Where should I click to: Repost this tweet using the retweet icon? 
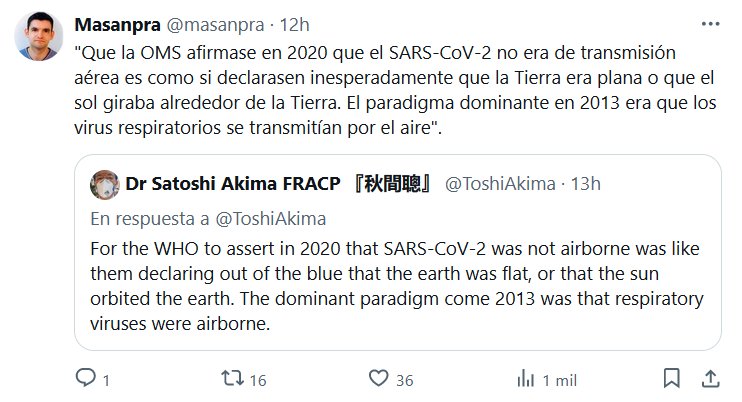coord(229,379)
